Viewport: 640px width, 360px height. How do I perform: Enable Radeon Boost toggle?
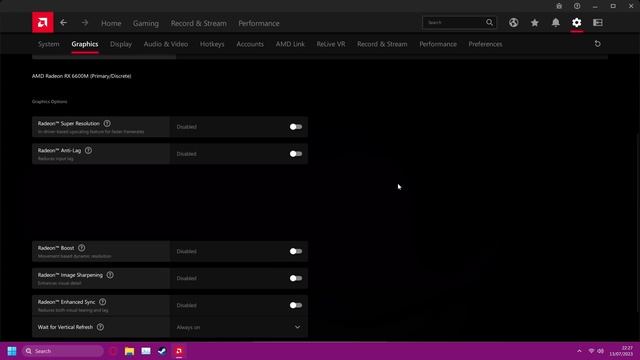[296, 251]
